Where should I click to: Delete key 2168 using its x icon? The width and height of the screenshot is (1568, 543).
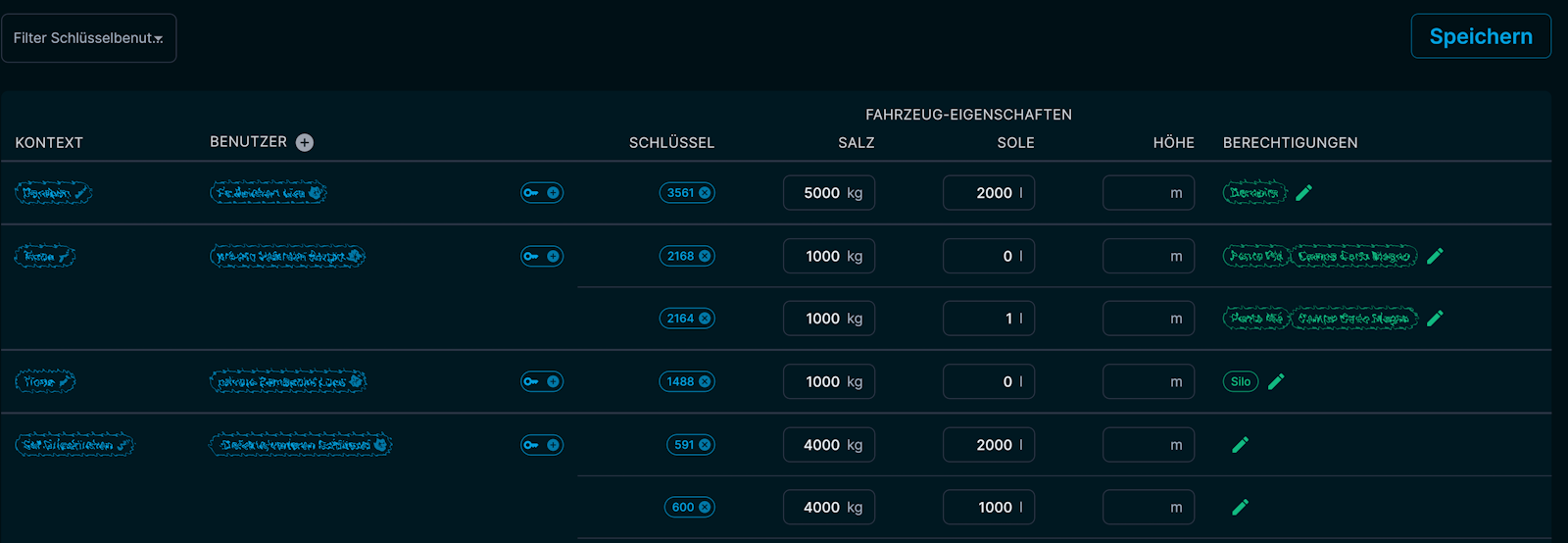[705, 257]
